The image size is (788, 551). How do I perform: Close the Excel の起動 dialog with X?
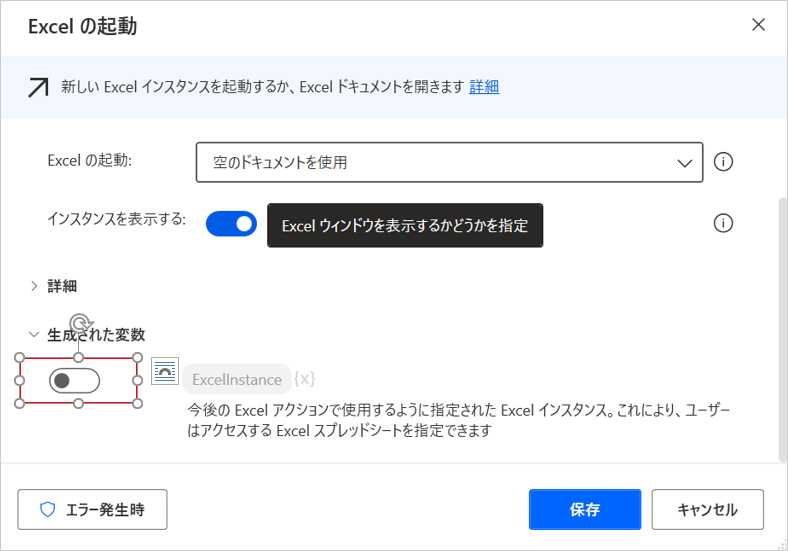(x=759, y=25)
